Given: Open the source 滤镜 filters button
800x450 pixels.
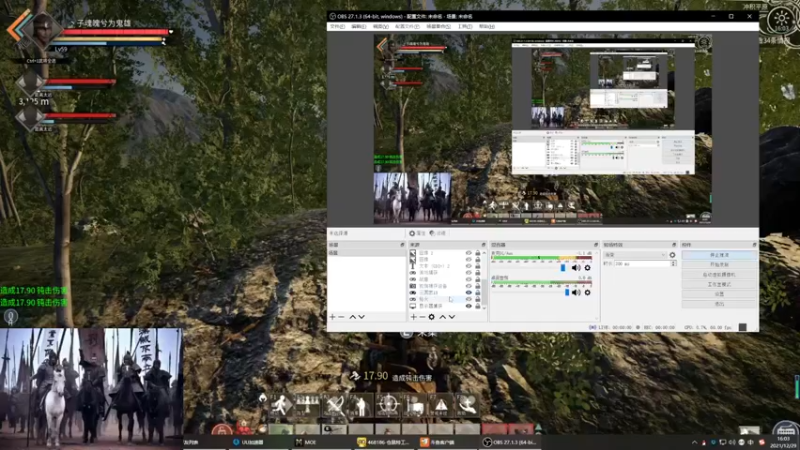Looking at the screenshot, I should 438,233.
